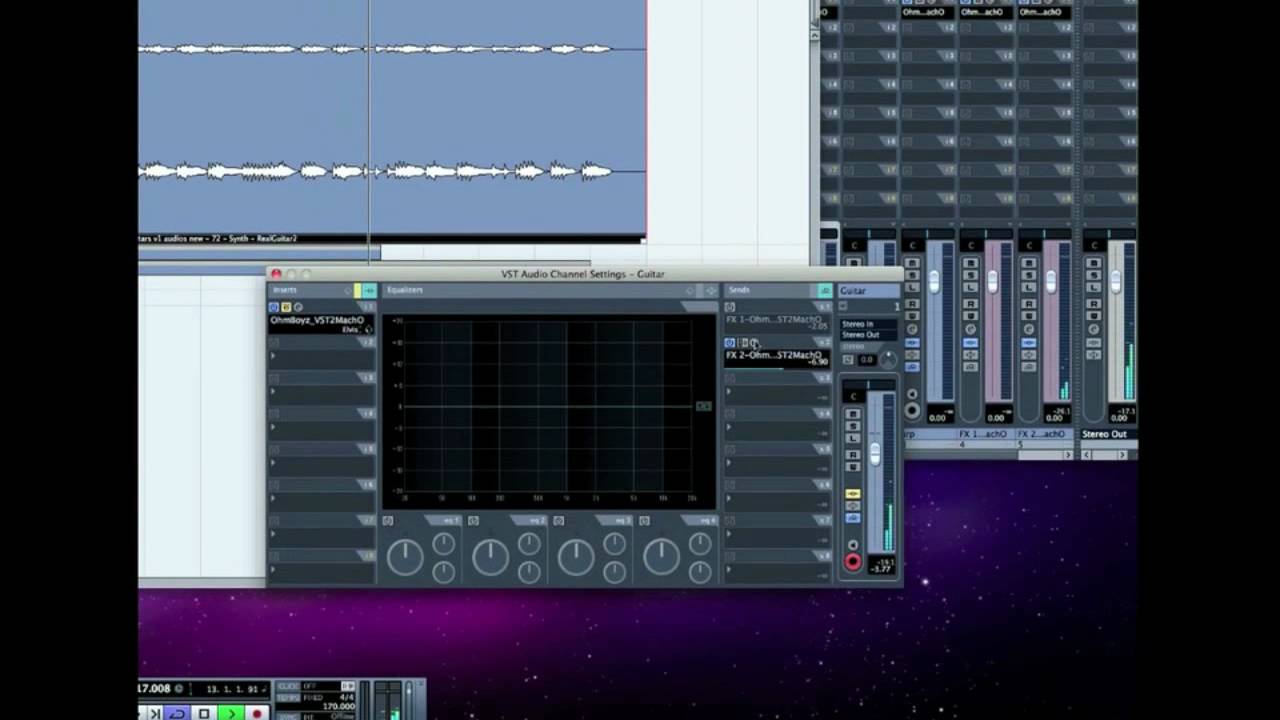Screen dimensions: 1280x720
Task: Click the cyan Sends panel header button
Action: [x=825, y=290]
